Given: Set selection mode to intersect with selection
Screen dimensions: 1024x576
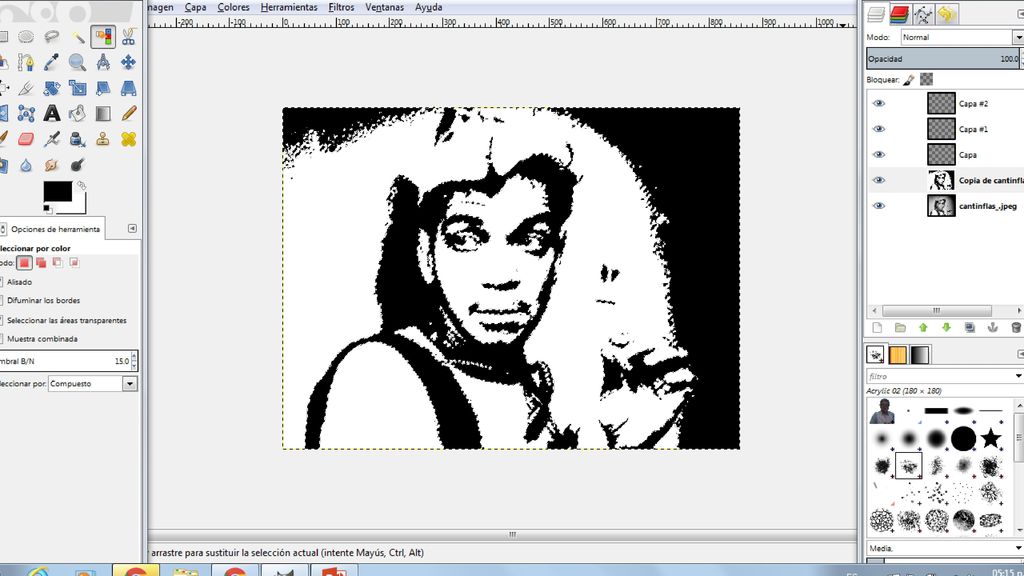Looking at the screenshot, I should click(x=74, y=263).
